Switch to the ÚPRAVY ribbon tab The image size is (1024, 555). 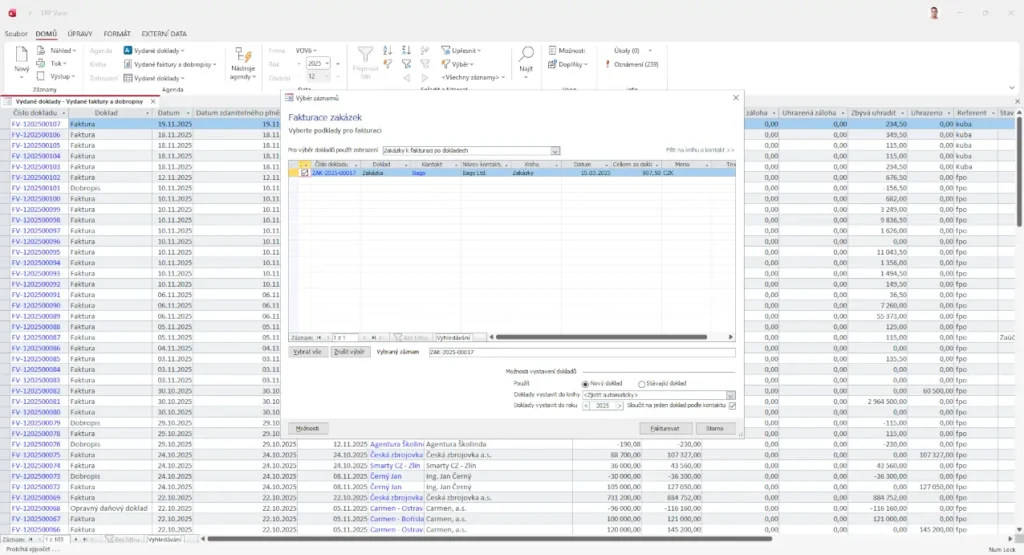(80, 33)
